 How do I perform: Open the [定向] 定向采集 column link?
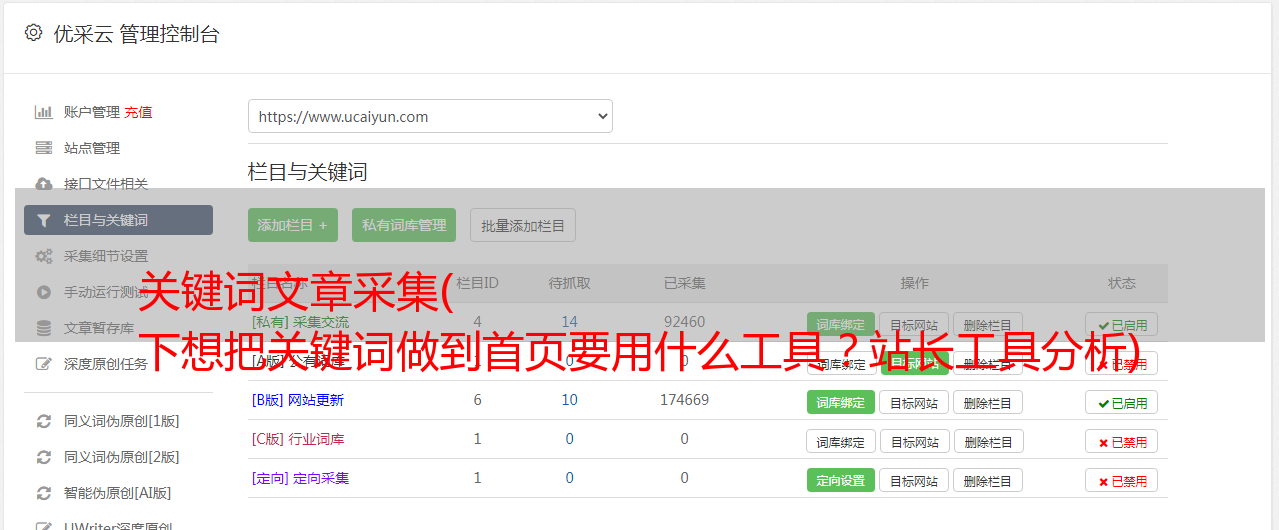[x=300, y=478]
